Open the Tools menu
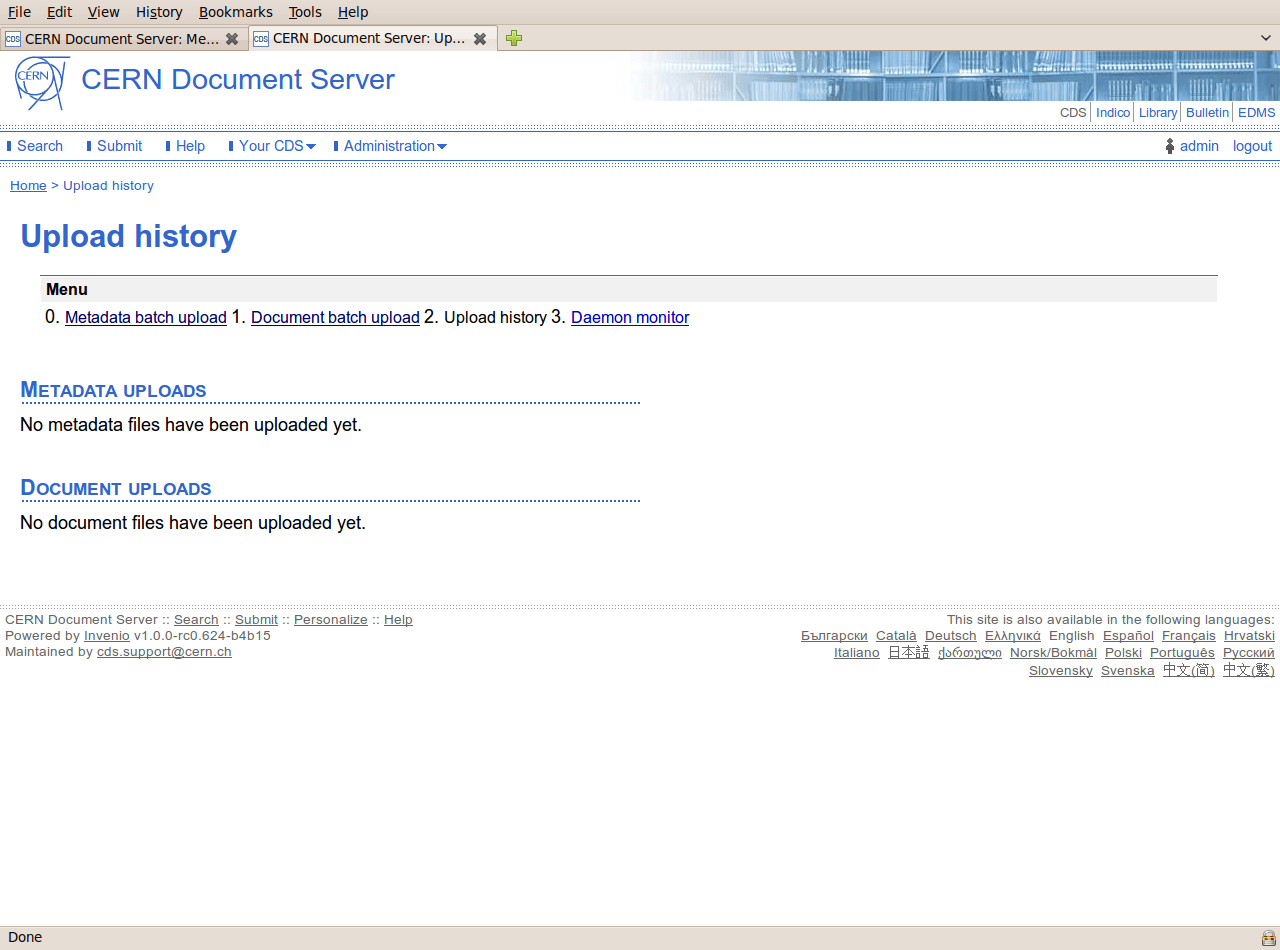The width and height of the screenshot is (1280, 950). [x=305, y=12]
